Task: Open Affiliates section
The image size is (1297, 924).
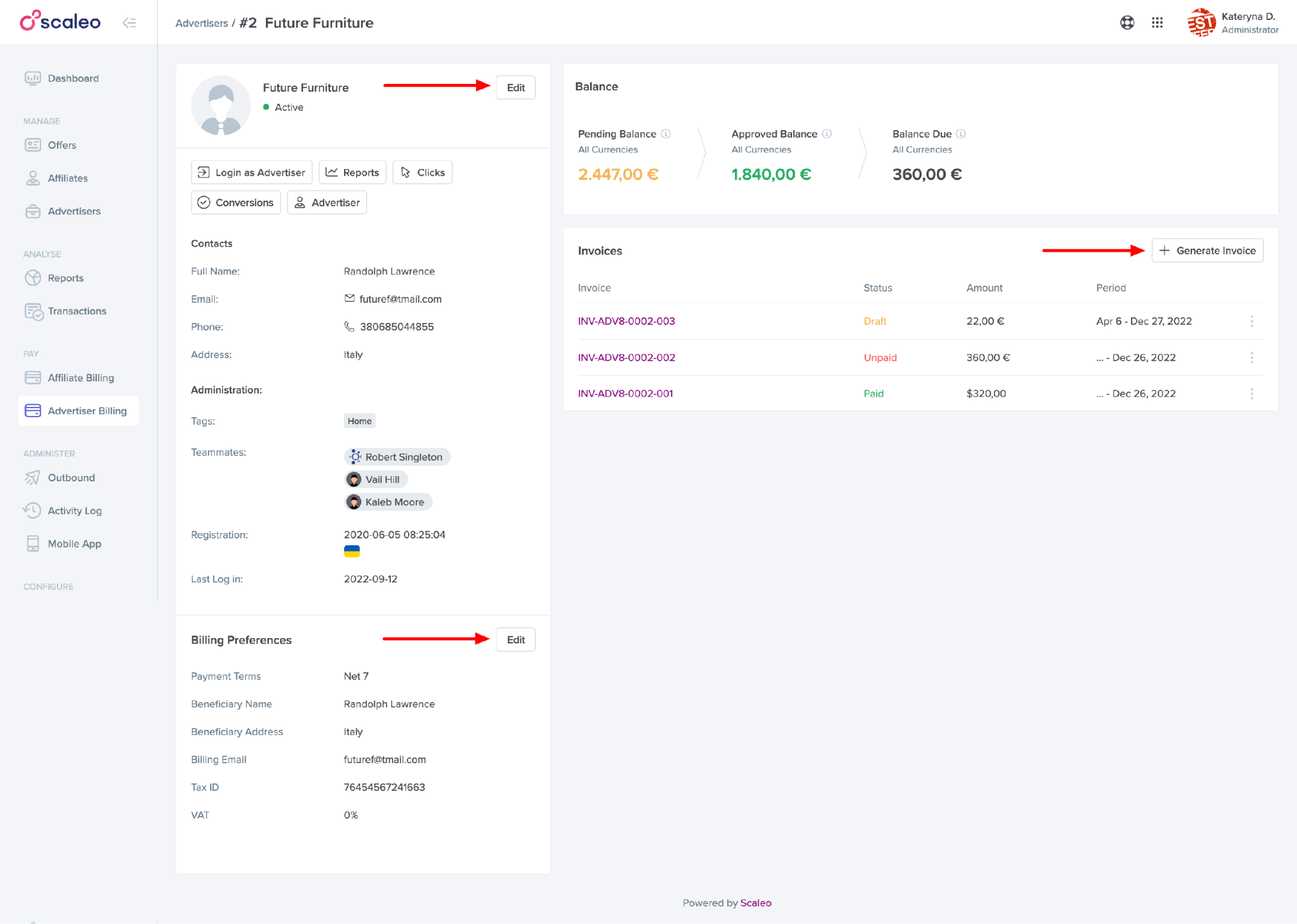Action: (56, 178)
